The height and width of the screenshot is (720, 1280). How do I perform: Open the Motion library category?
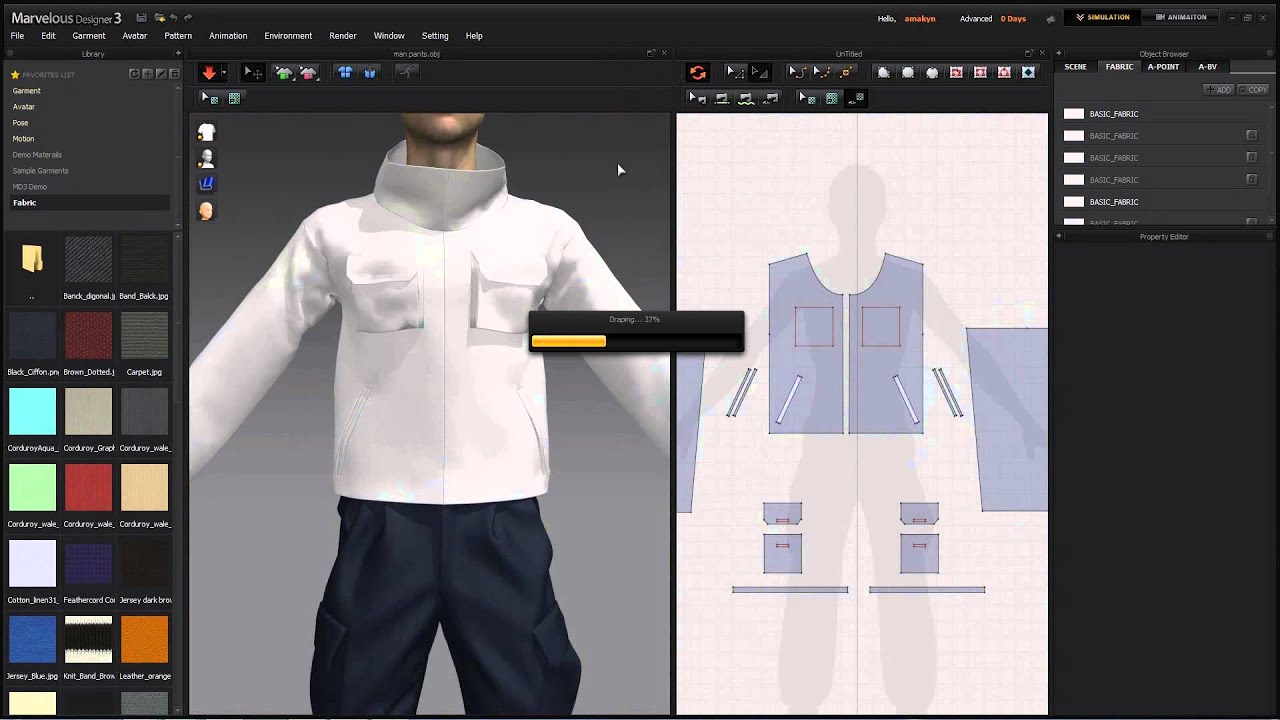tap(23, 139)
